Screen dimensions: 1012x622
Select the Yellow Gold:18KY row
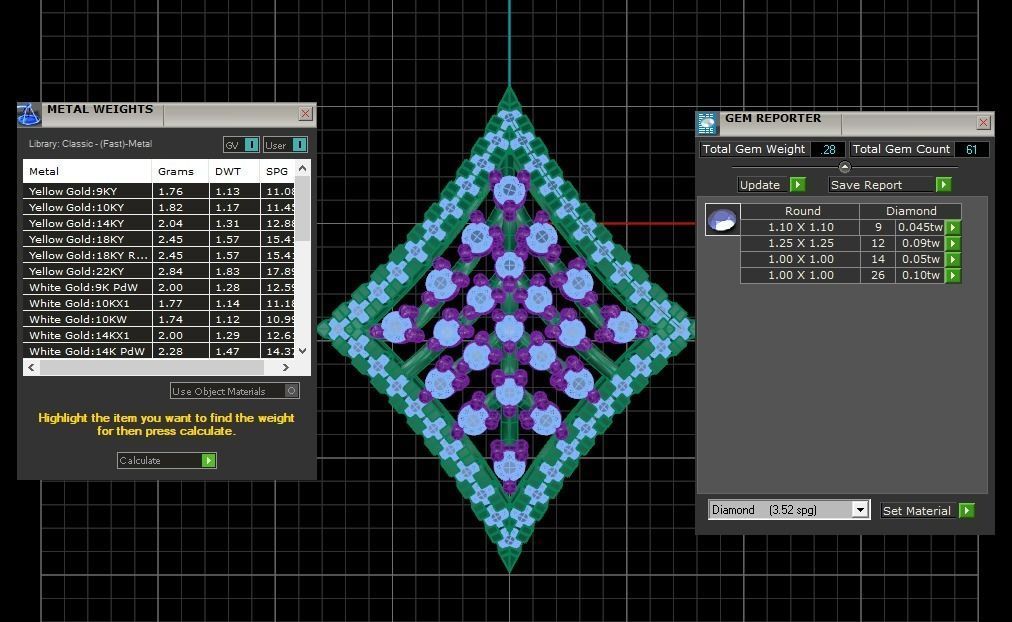tap(159, 239)
